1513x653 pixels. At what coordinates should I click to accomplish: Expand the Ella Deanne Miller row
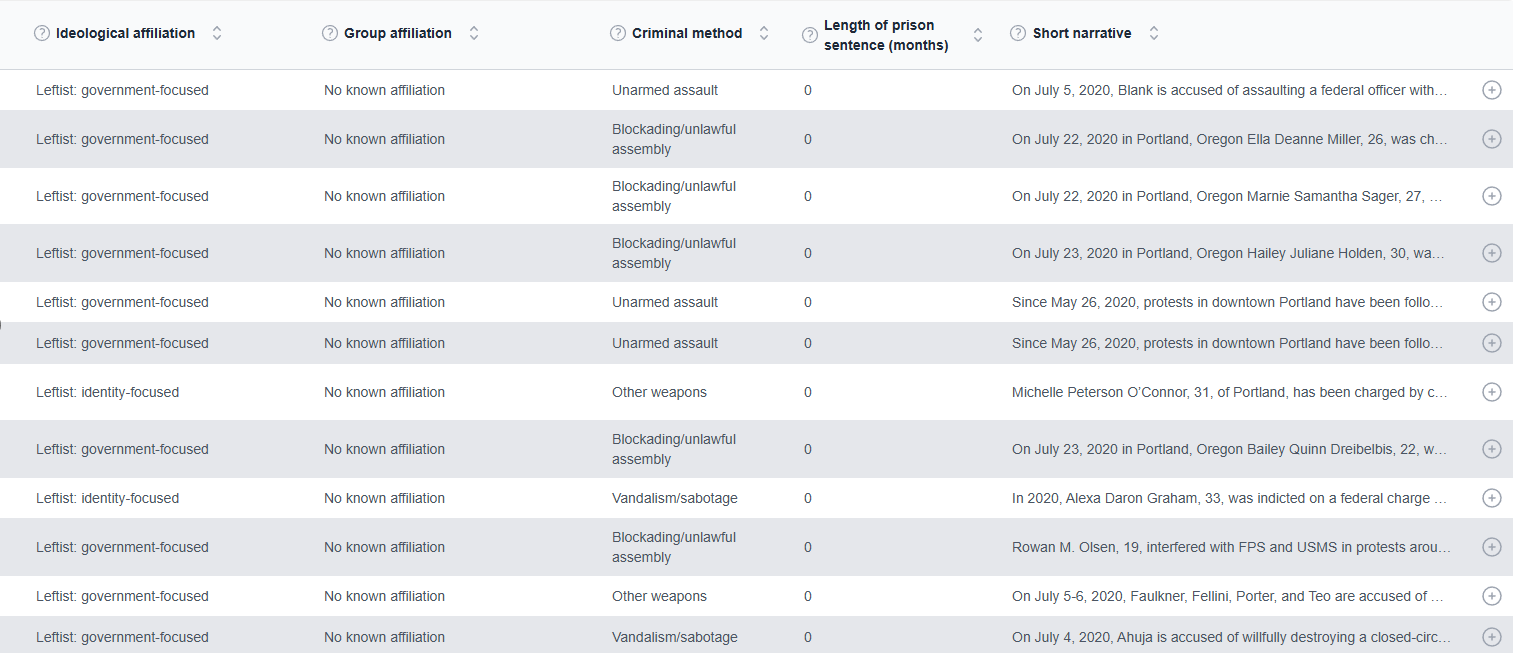(x=1491, y=139)
